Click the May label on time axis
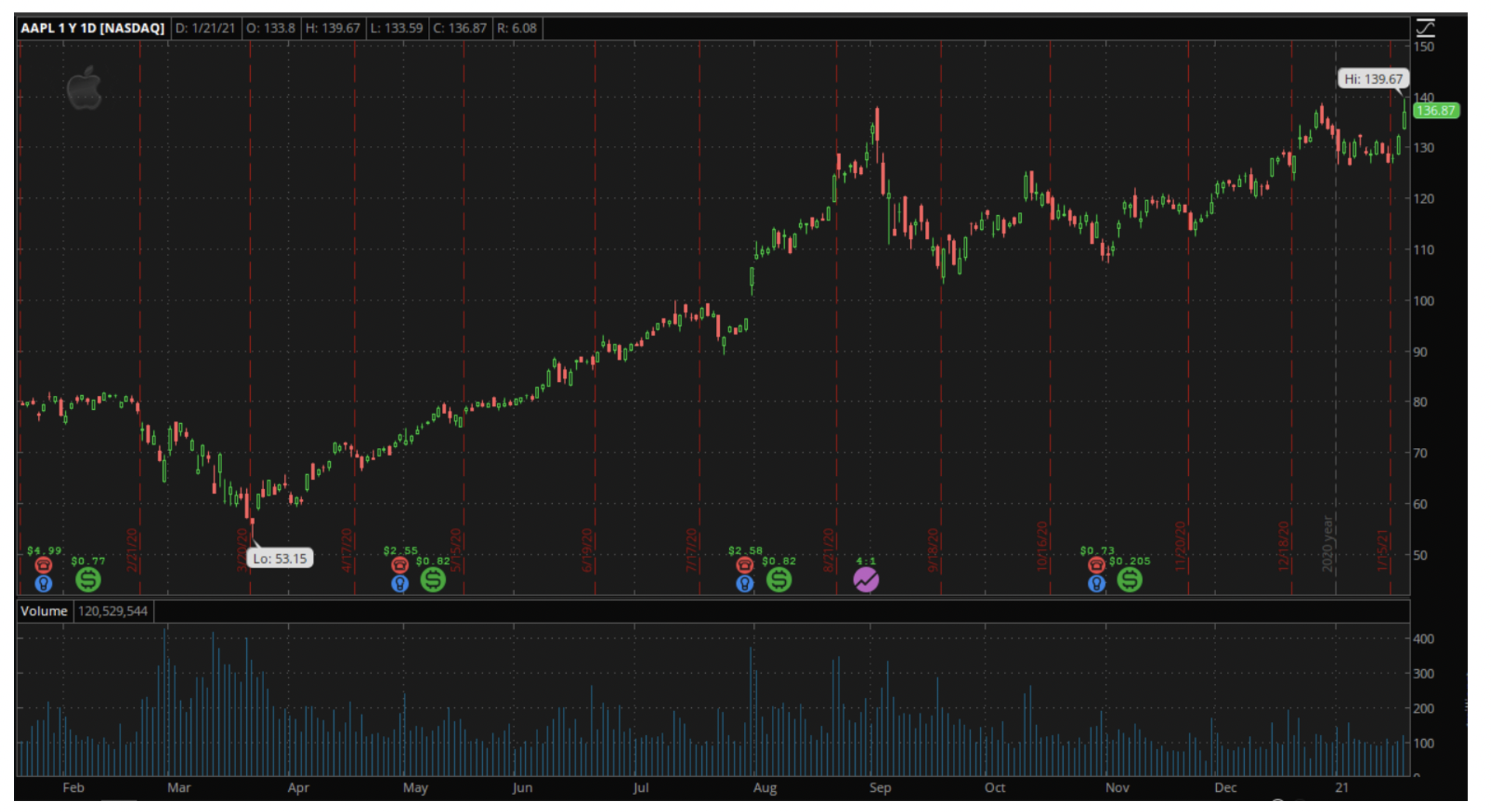1491x812 pixels. tap(415, 787)
